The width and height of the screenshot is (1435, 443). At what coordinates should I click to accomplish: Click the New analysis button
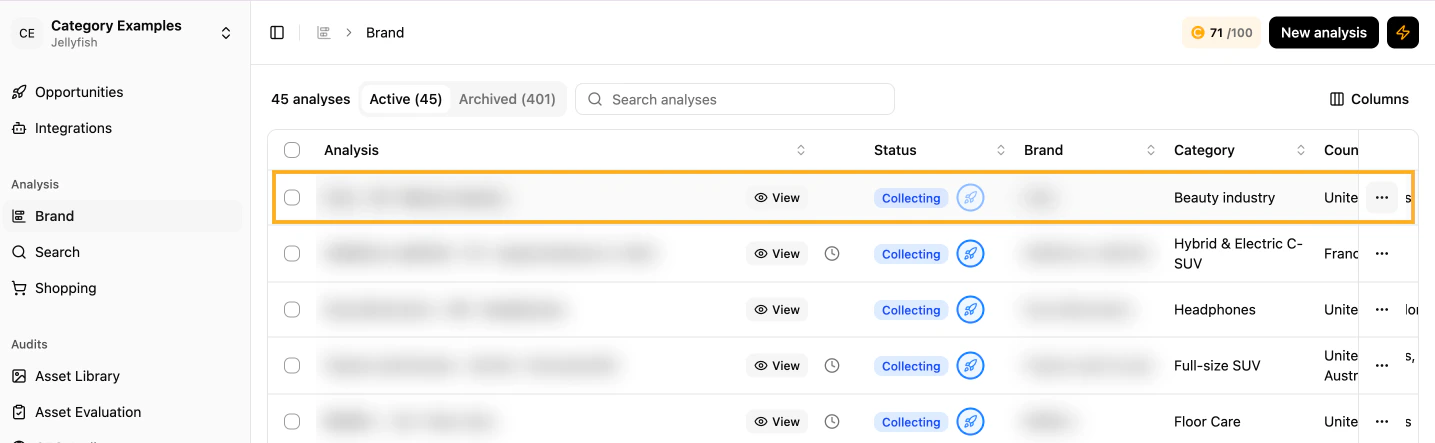click(1324, 33)
